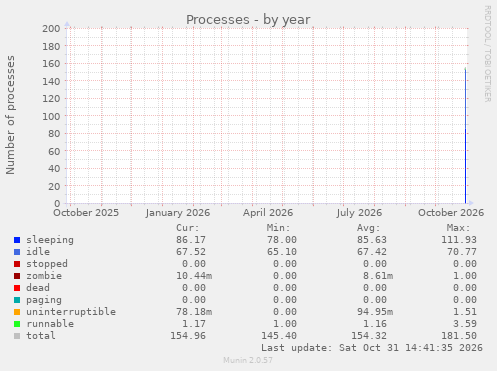Click the y-axis tick label 200

tap(51, 28)
